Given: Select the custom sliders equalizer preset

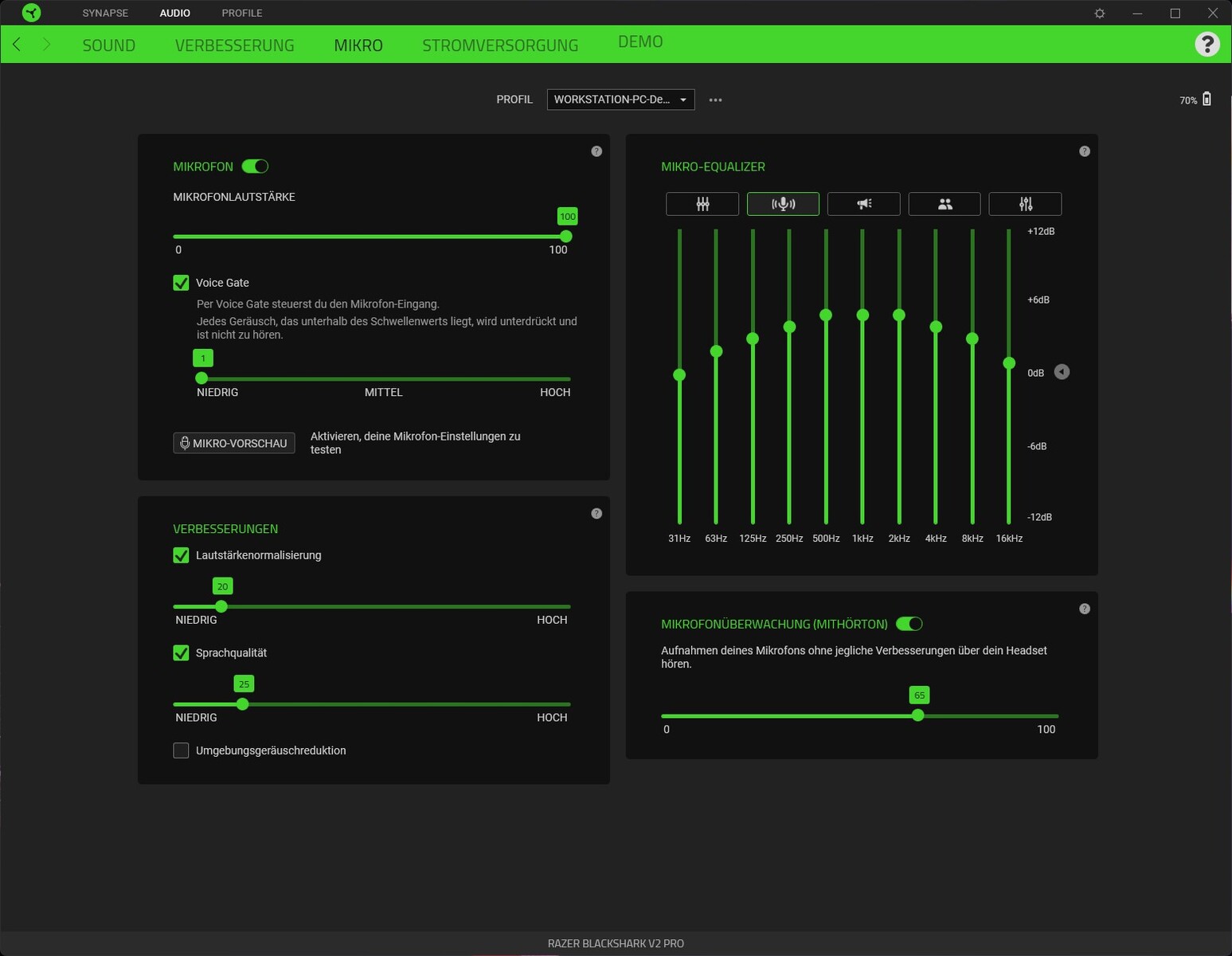Looking at the screenshot, I should [x=1025, y=204].
